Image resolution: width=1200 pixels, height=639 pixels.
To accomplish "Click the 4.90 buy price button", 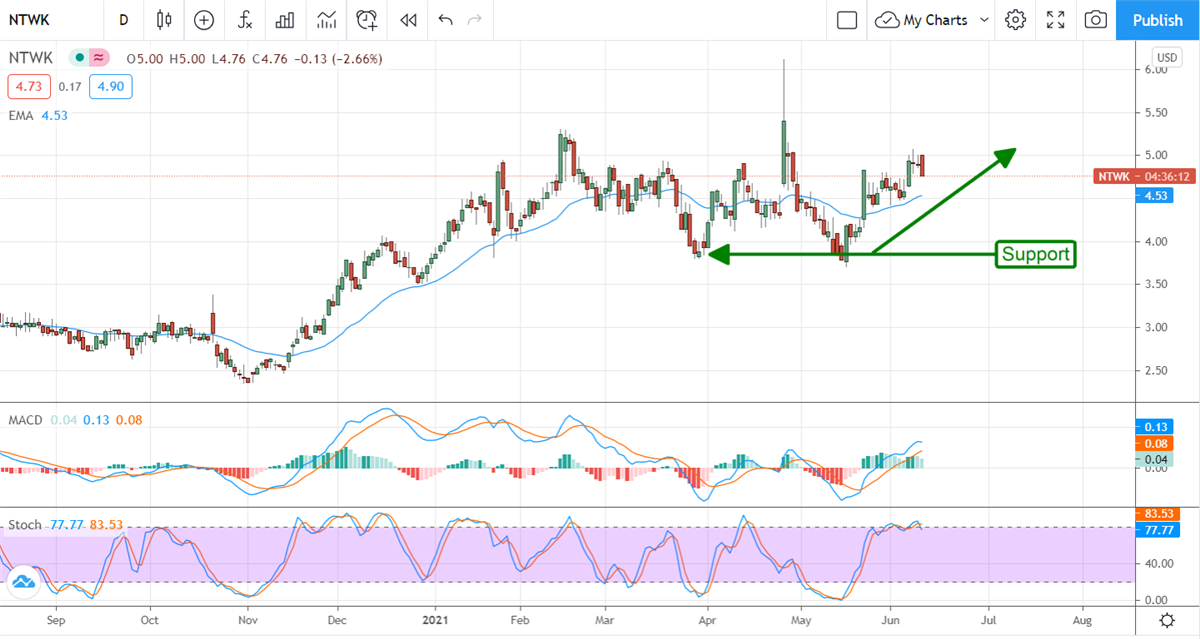I will click(110, 87).
